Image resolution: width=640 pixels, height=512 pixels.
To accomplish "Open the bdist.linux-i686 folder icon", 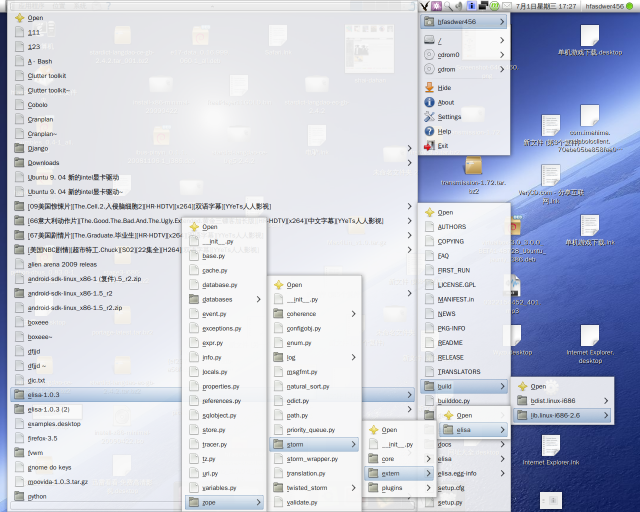I will (522, 401).
